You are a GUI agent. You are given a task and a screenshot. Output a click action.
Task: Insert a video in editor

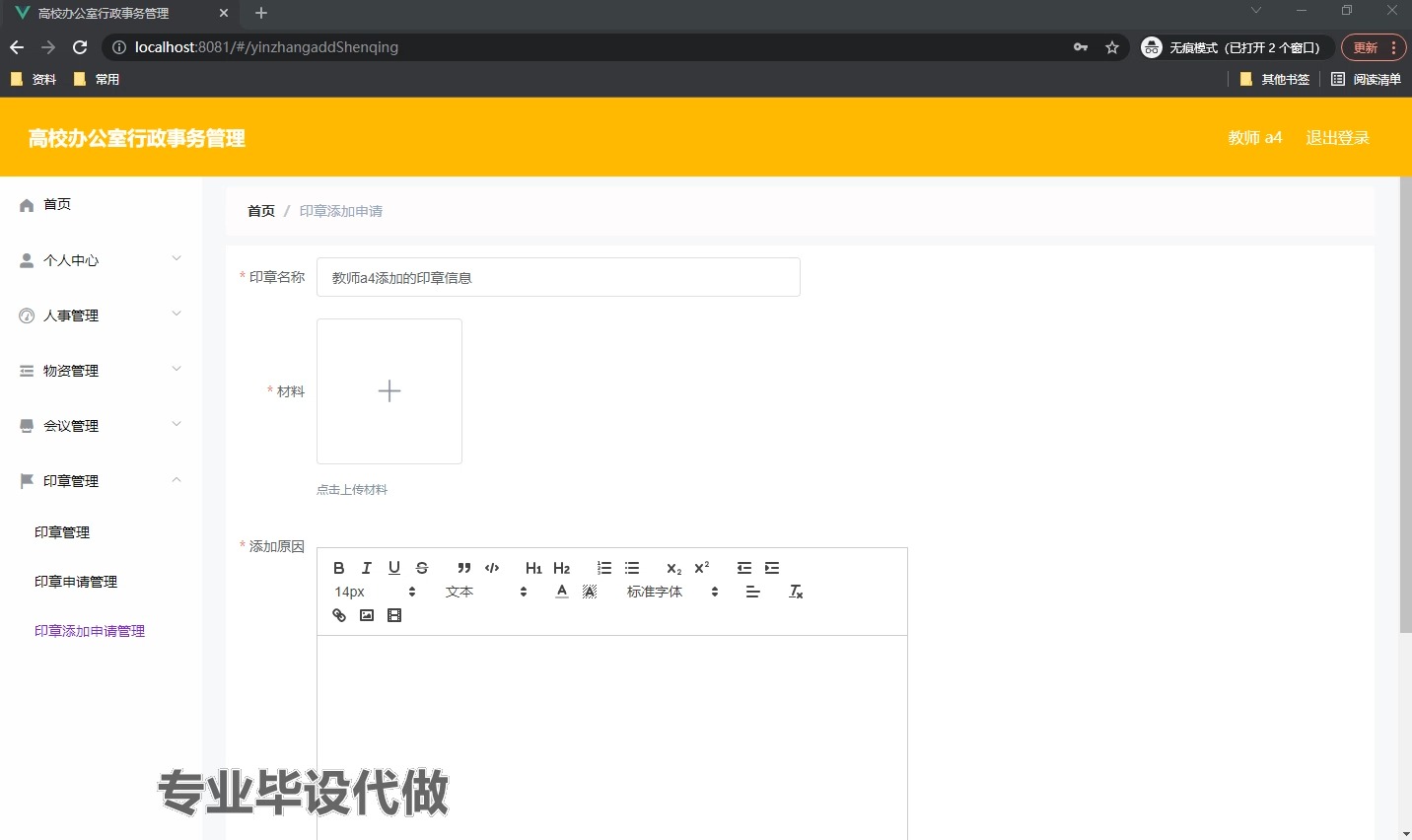click(394, 615)
